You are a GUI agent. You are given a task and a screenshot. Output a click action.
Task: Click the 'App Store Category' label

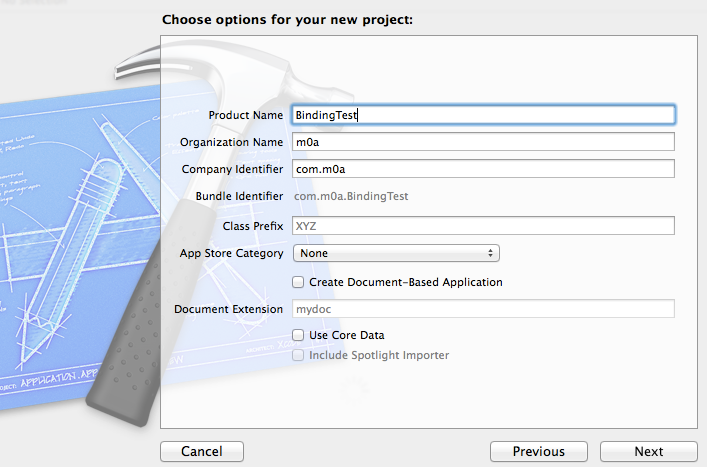click(x=231, y=253)
